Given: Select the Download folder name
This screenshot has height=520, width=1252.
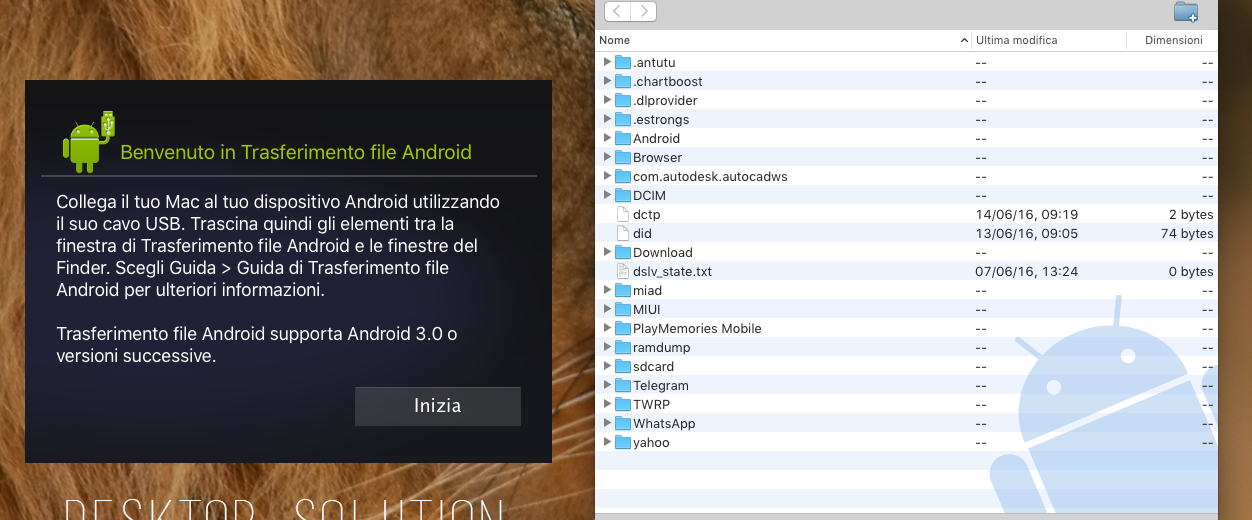Looking at the screenshot, I should click(x=663, y=252).
